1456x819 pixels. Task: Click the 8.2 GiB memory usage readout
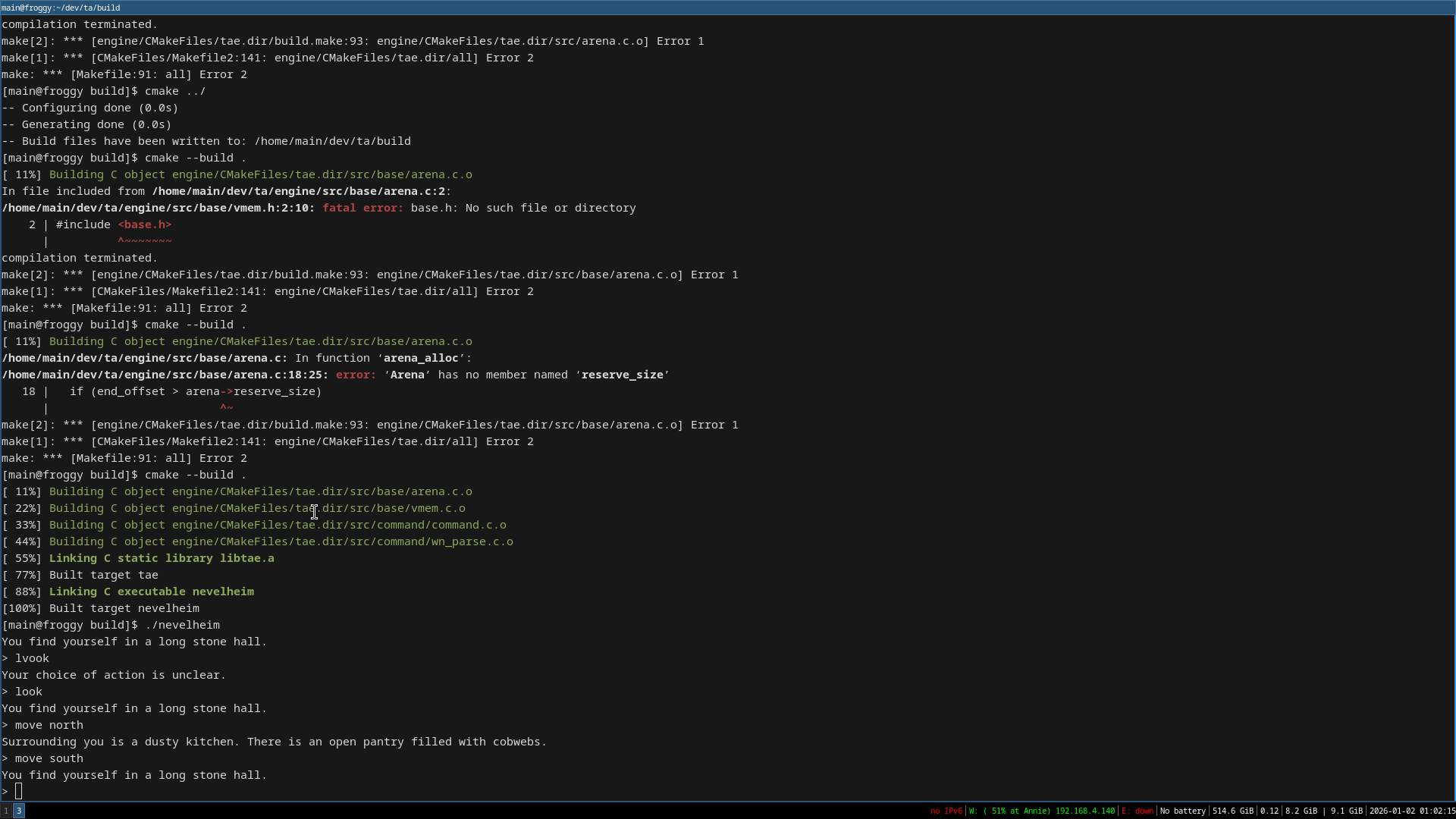coord(1301,811)
